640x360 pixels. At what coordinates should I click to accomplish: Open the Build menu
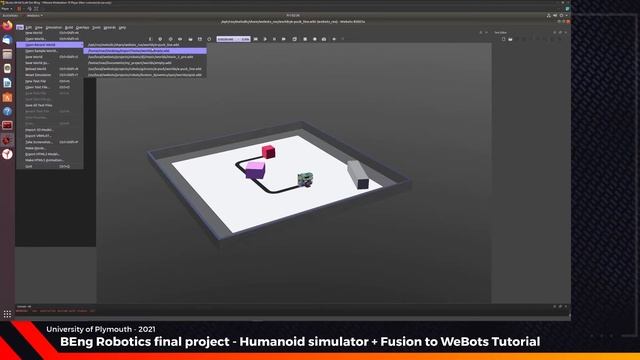click(x=69, y=27)
